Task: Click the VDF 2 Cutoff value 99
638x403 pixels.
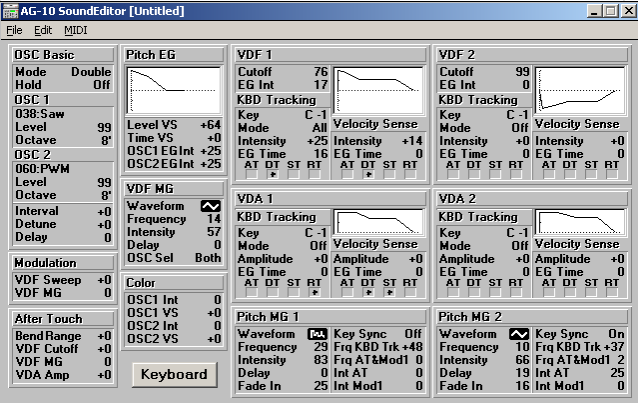Action: (522, 72)
